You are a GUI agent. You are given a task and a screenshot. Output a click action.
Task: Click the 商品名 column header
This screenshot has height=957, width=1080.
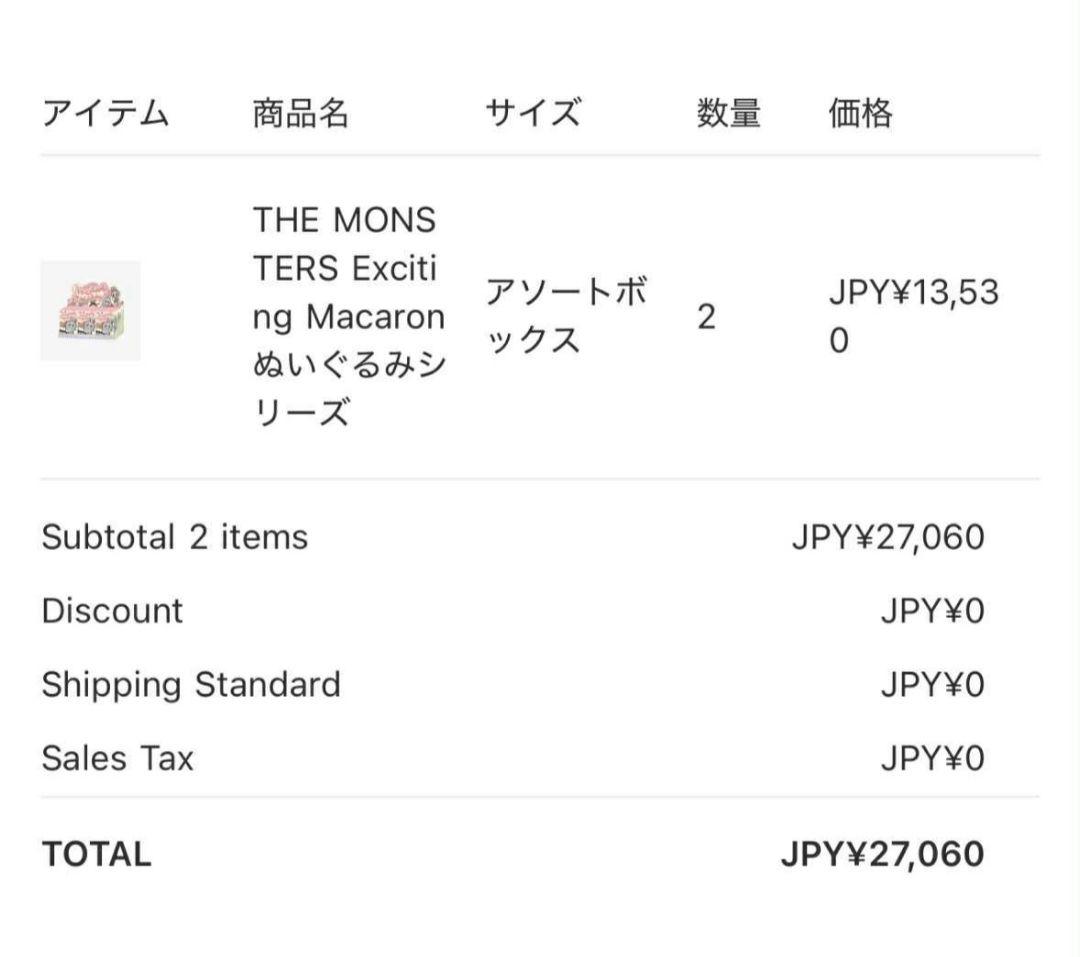point(300,114)
